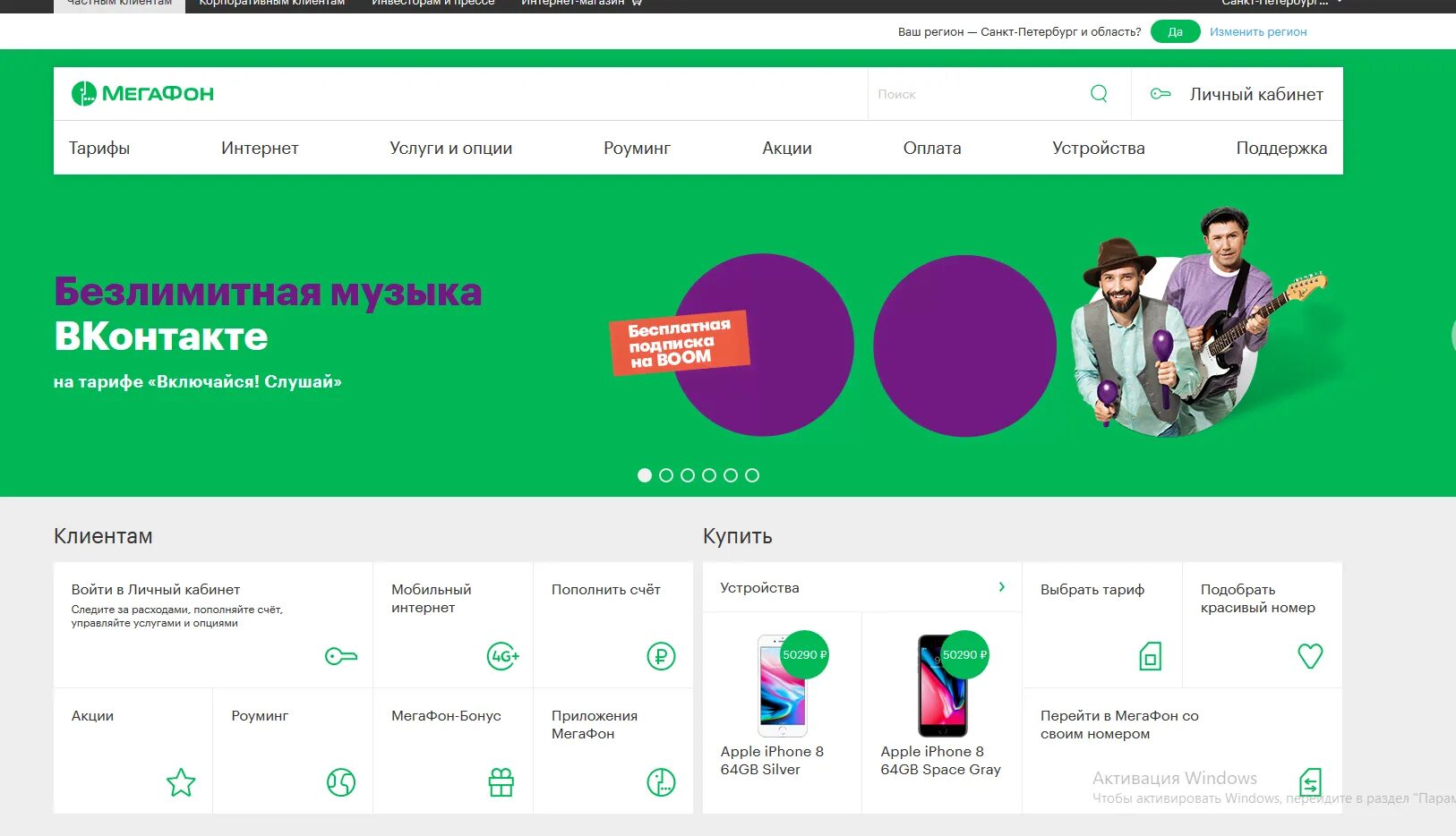The height and width of the screenshot is (836, 1456).
Task: Click the SIM card icon under Выбрать тариф
Action: click(x=1151, y=656)
